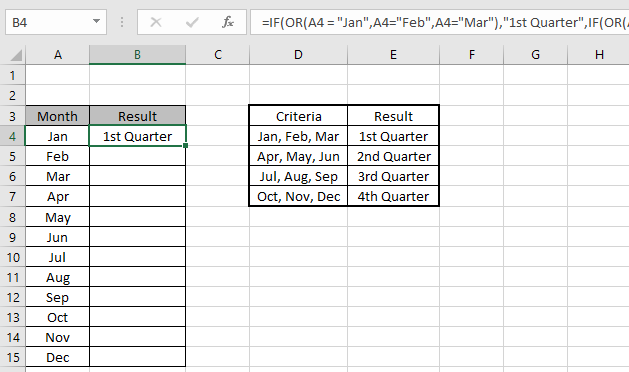Expand the Name Box dropdown arrow
Viewport: 629px width, 372px height.
[96, 21]
